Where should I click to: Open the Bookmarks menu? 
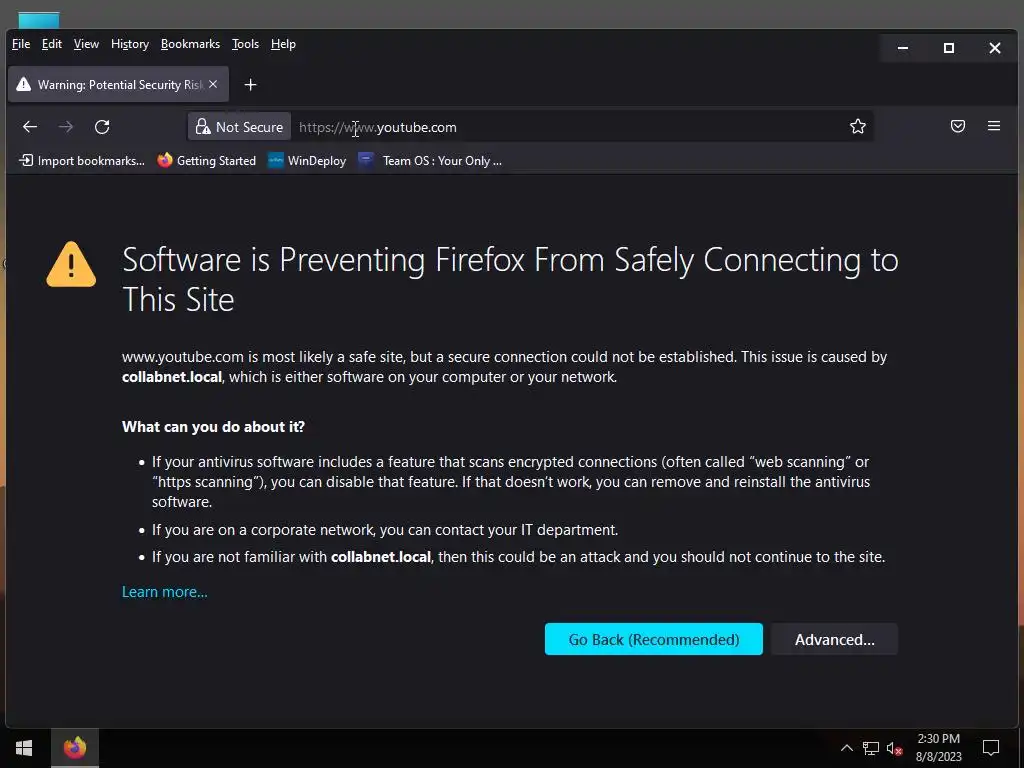[190, 44]
